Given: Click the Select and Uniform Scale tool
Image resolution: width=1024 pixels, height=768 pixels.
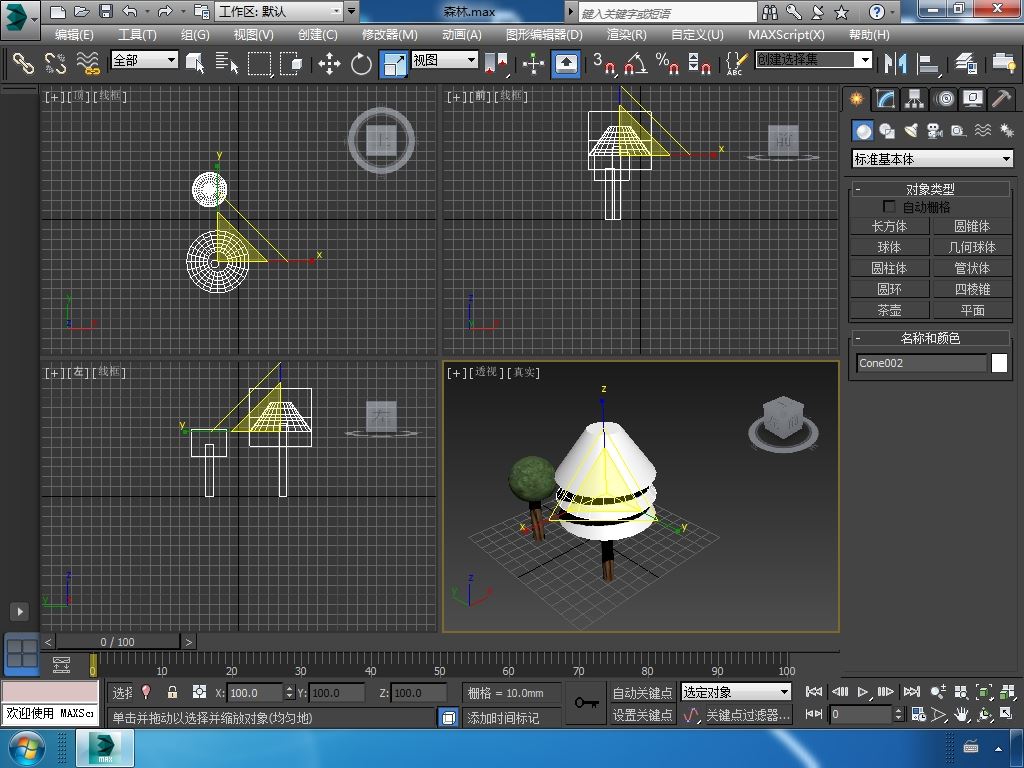Looking at the screenshot, I should point(394,64).
